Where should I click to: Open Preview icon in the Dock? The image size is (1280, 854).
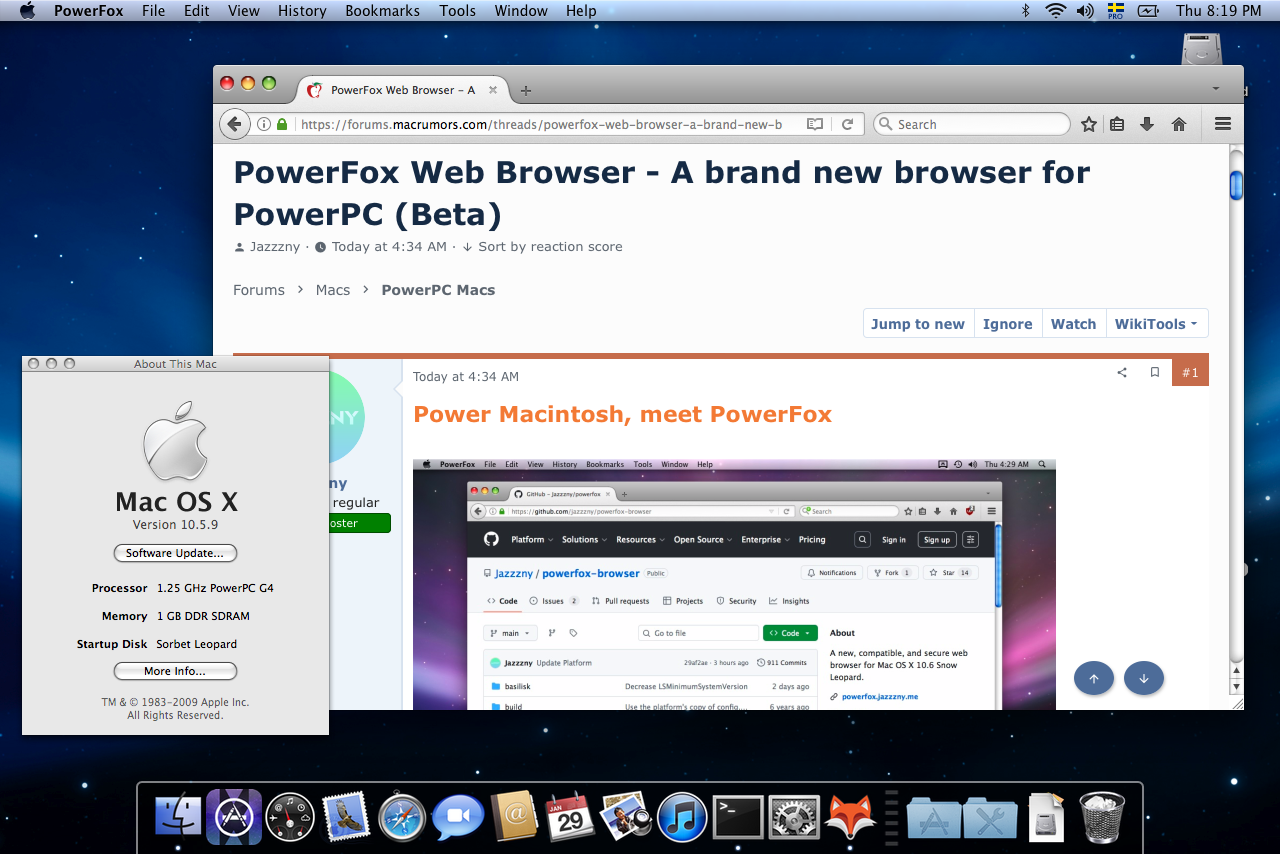point(627,816)
